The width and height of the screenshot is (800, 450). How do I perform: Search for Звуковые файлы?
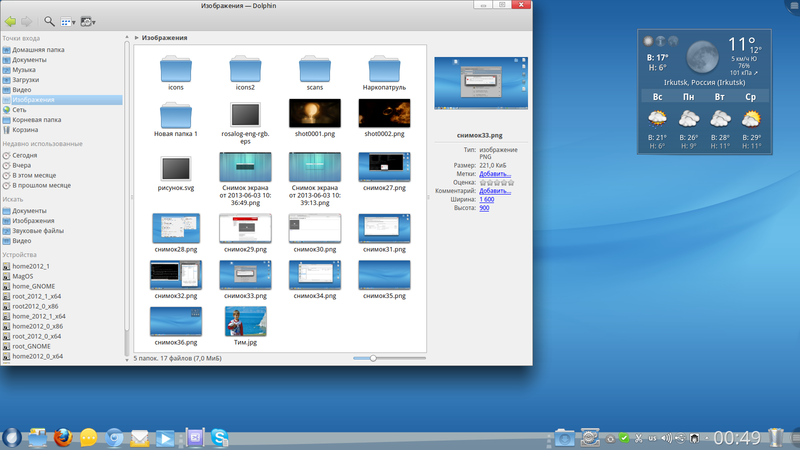38,231
